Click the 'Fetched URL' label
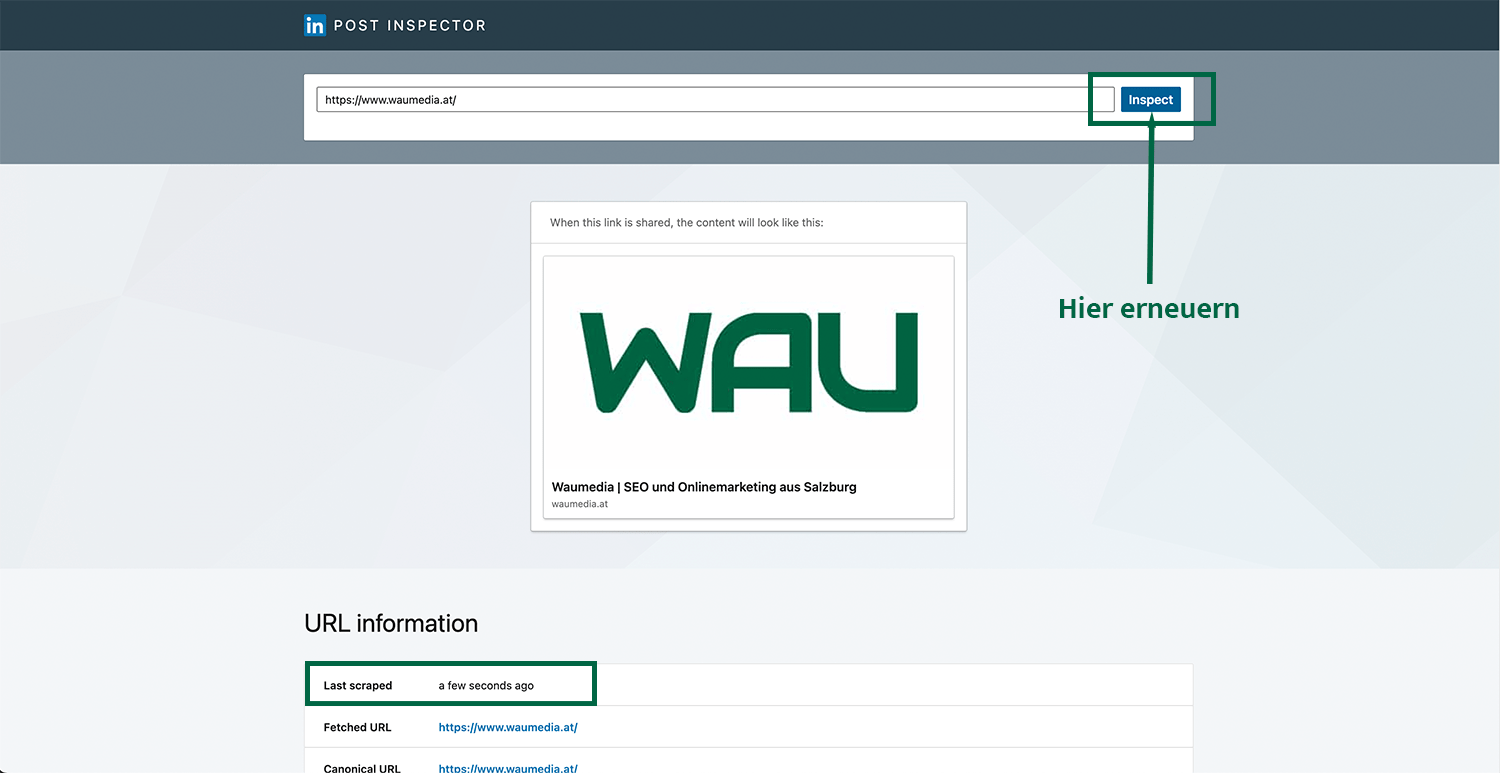This screenshot has height=773, width=1500. click(357, 727)
